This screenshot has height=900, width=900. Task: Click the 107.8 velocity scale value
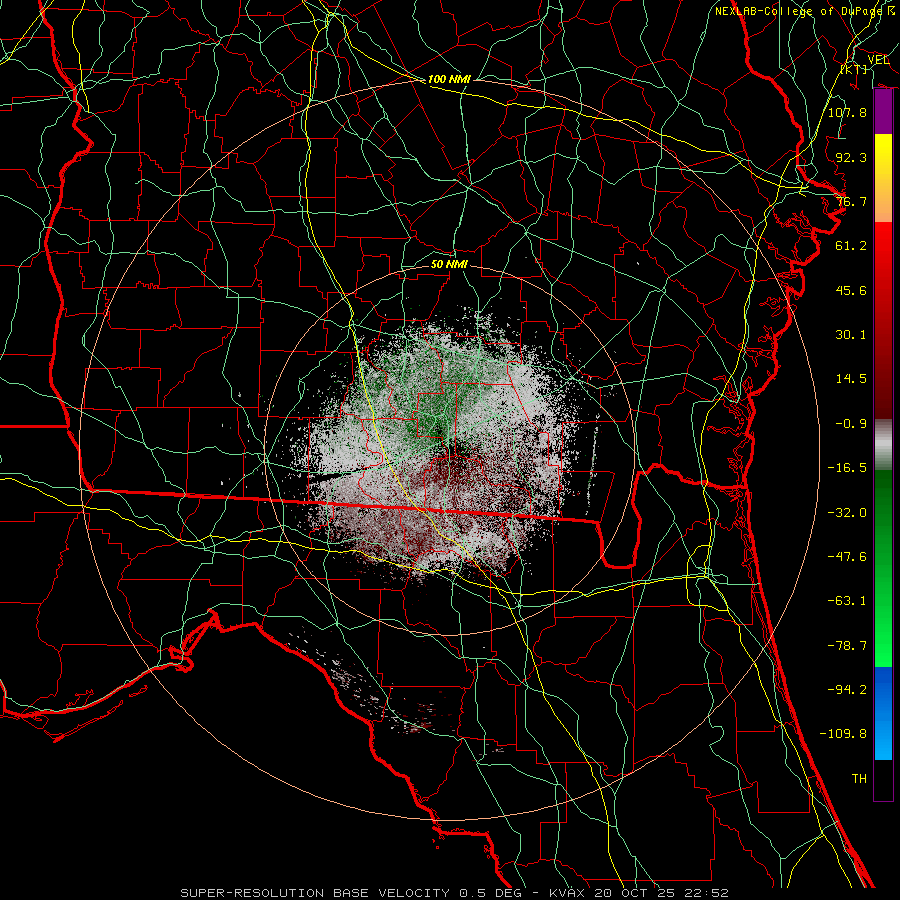pyautogui.click(x=847, y=112)
